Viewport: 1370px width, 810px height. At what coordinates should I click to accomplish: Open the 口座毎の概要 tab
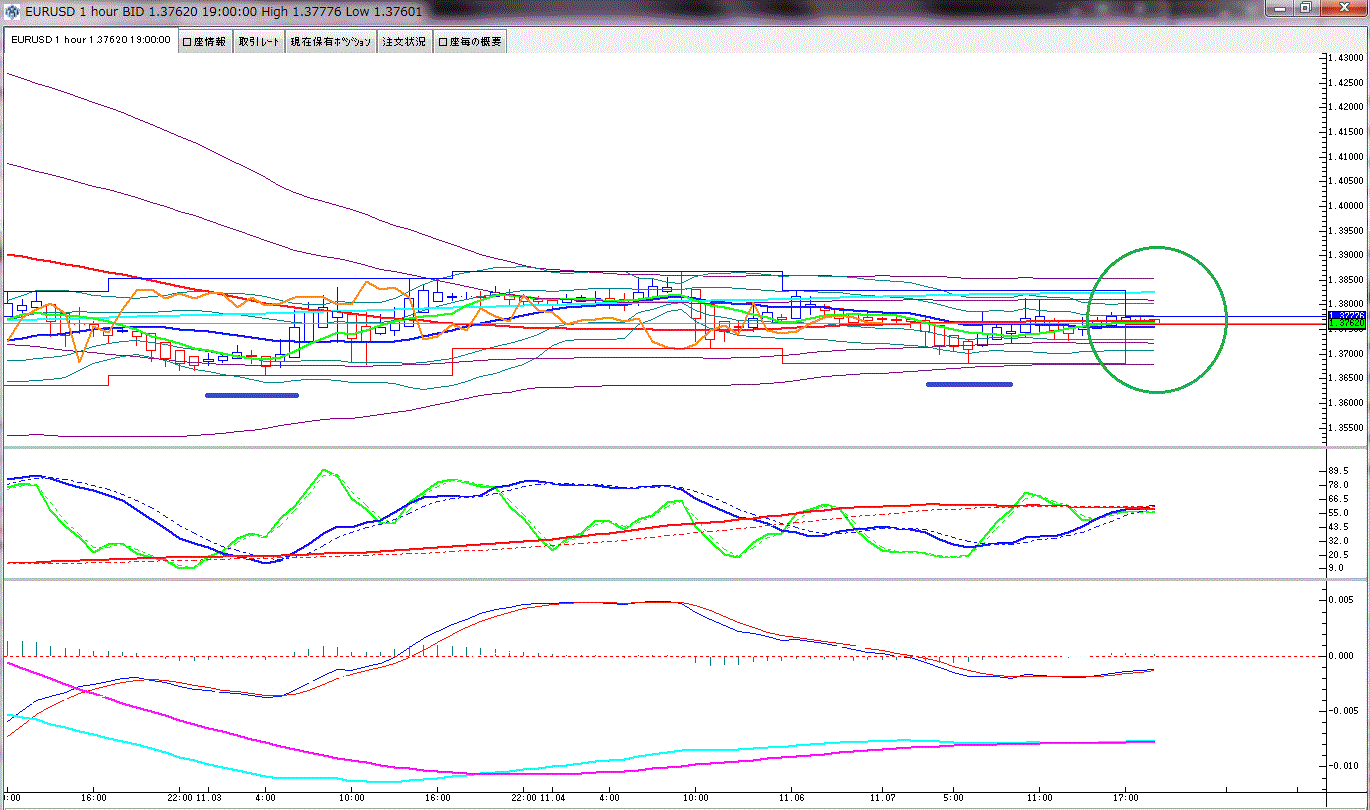470,41
